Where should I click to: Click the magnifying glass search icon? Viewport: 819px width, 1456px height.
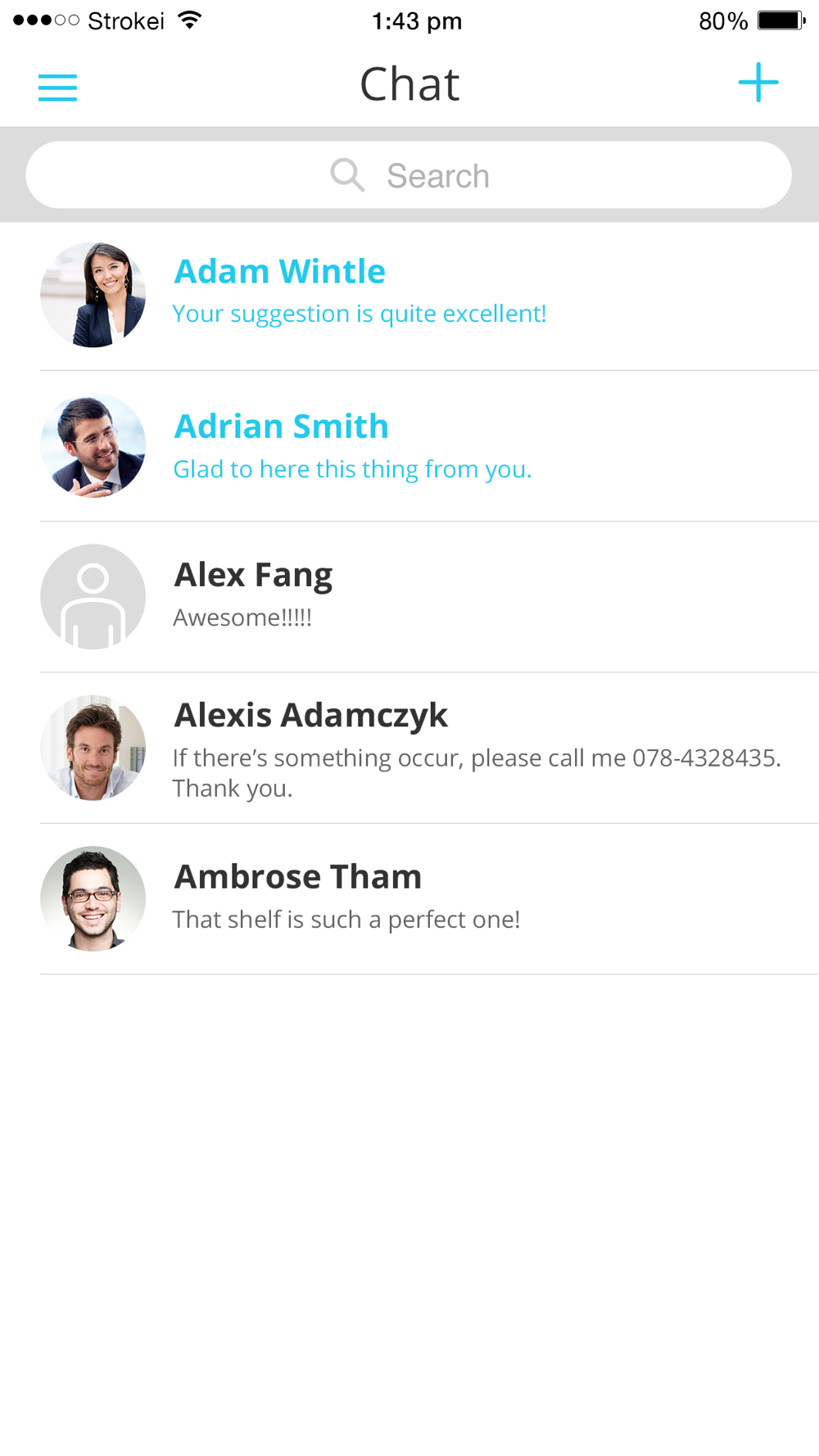pyautogui.click(x=347, y=175)
